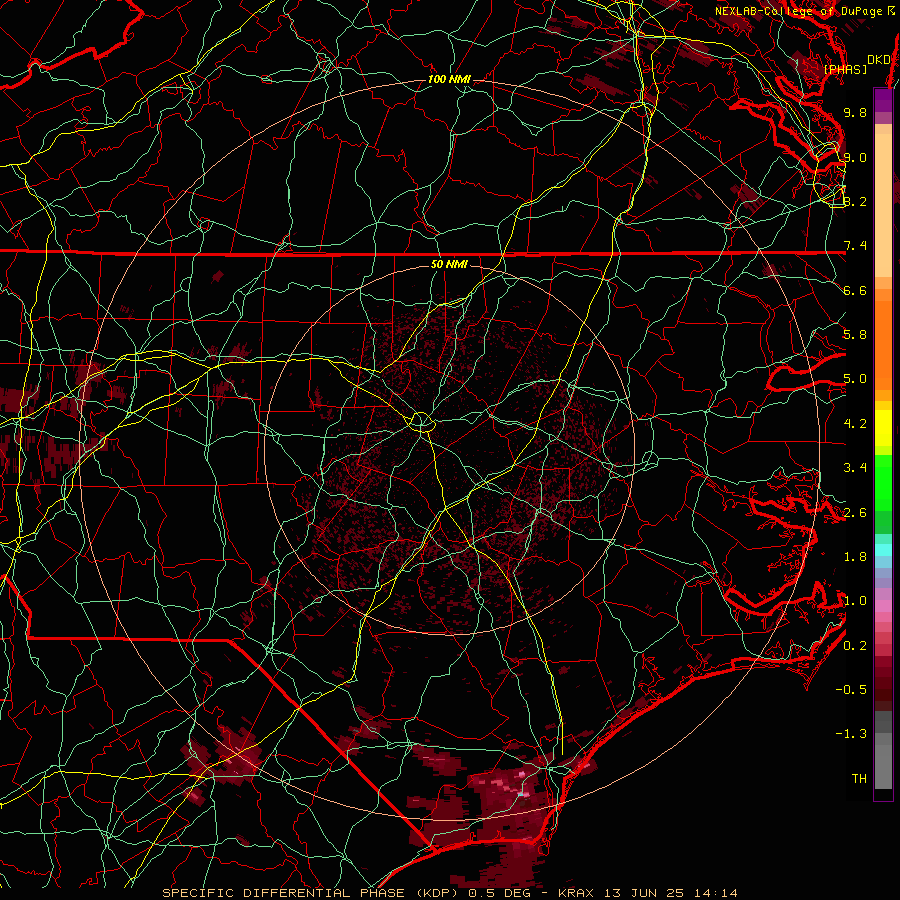This screenshot has height=900, width=900.
Task: Pick the bright green band on the color bar
Action: pyautogui.click(x=883, y=482)
